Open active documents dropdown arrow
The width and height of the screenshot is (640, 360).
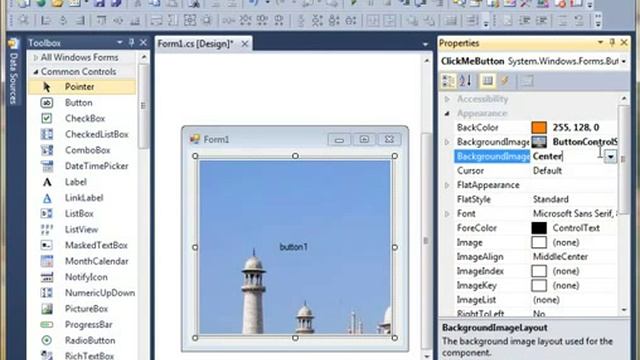[425, 44]
